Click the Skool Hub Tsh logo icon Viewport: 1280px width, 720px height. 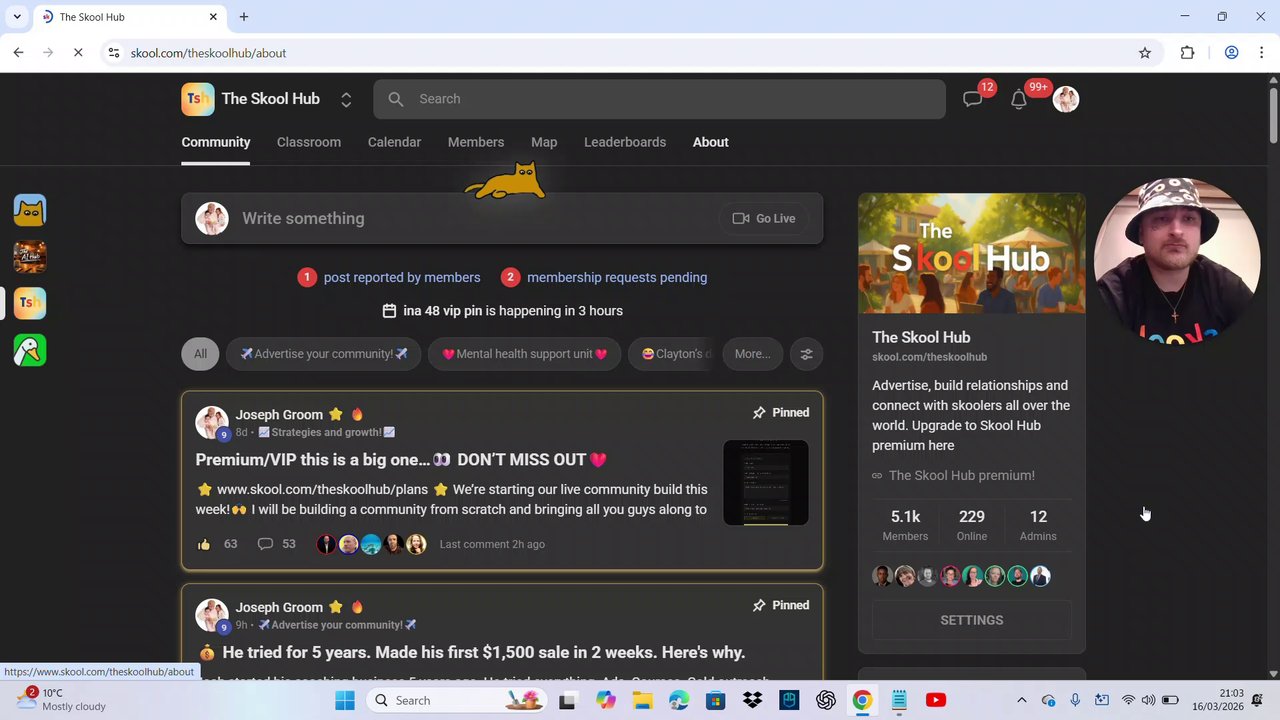pos(198,99)
